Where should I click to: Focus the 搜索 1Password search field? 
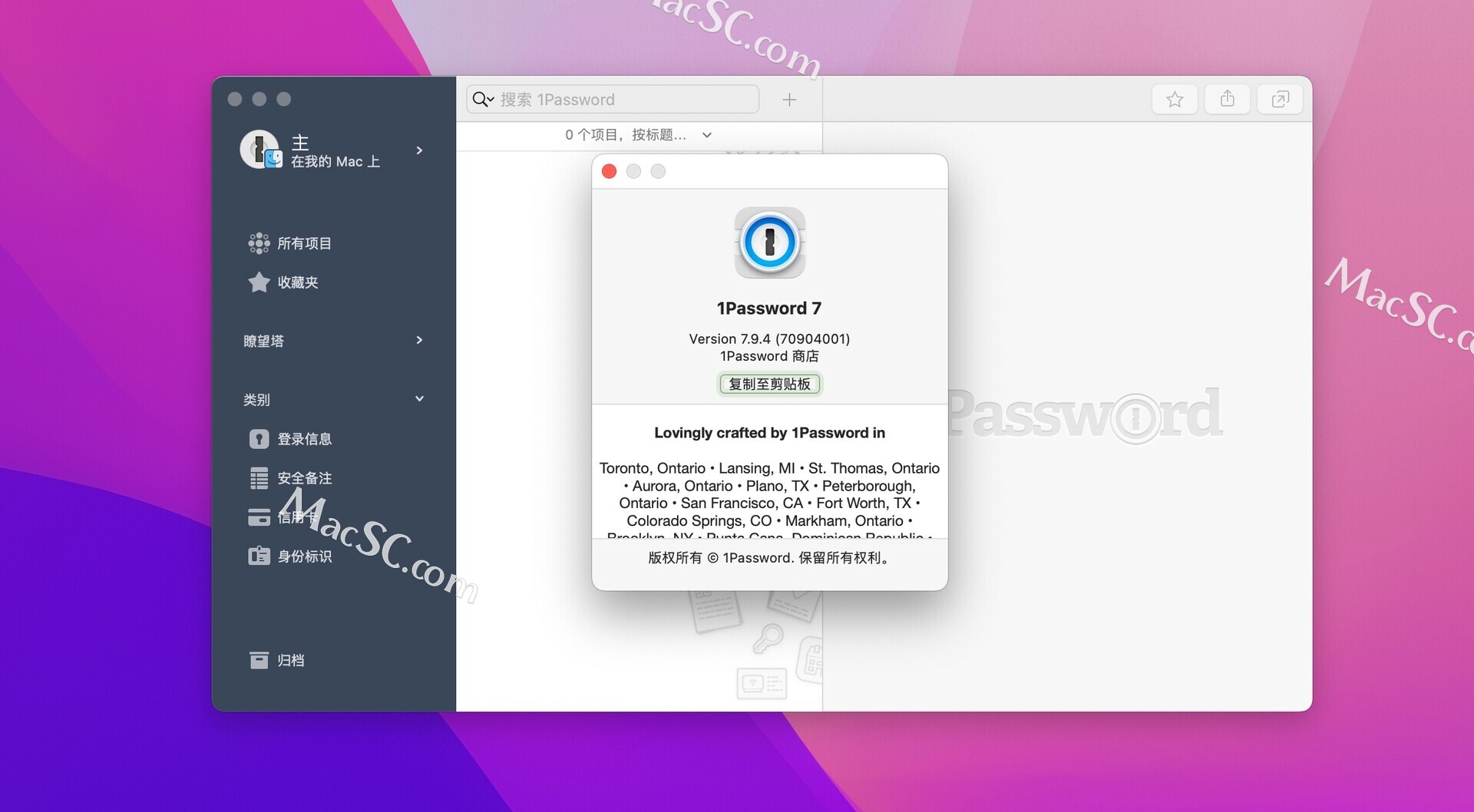tap(613, 99)
